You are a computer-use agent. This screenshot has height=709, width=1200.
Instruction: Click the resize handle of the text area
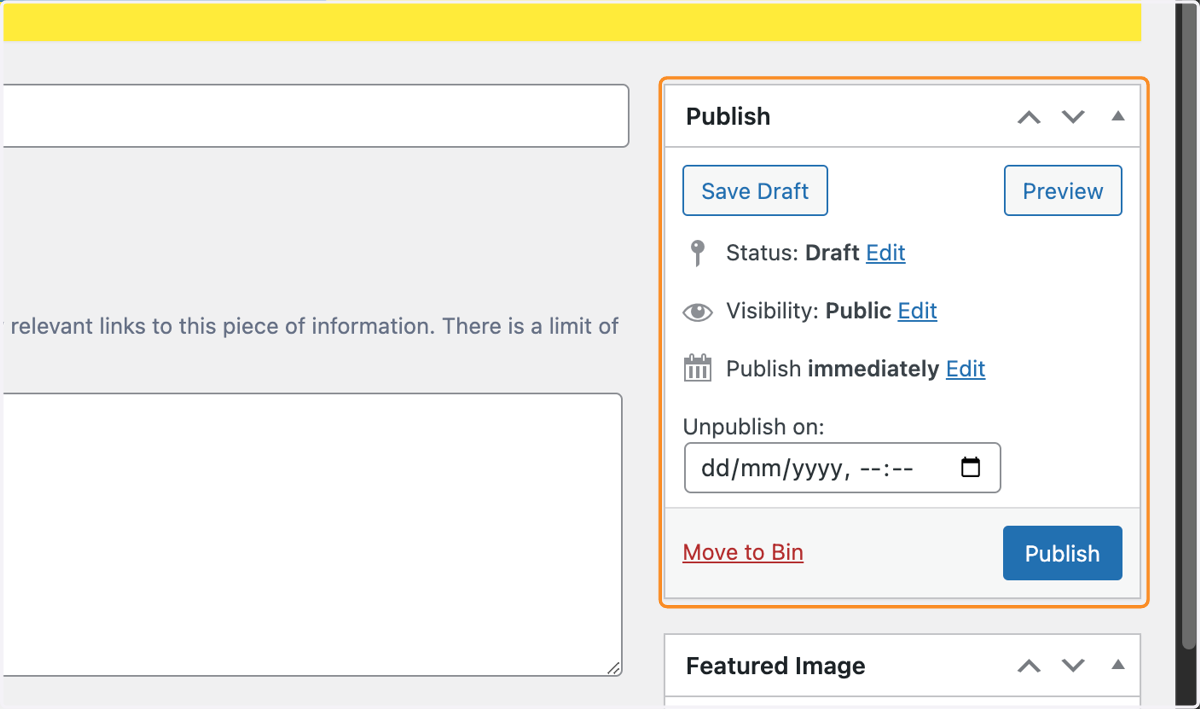(613, 668)
